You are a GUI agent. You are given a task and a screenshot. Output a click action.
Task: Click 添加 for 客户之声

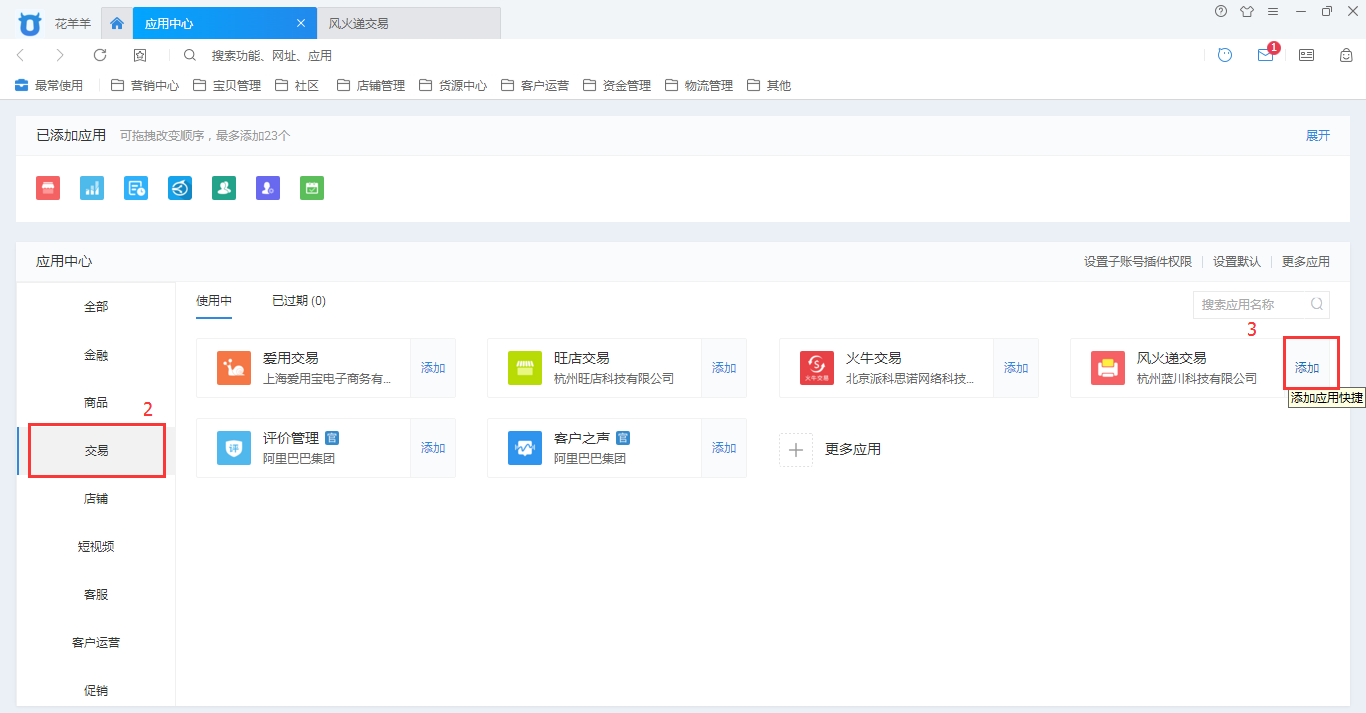pos(724,448)
